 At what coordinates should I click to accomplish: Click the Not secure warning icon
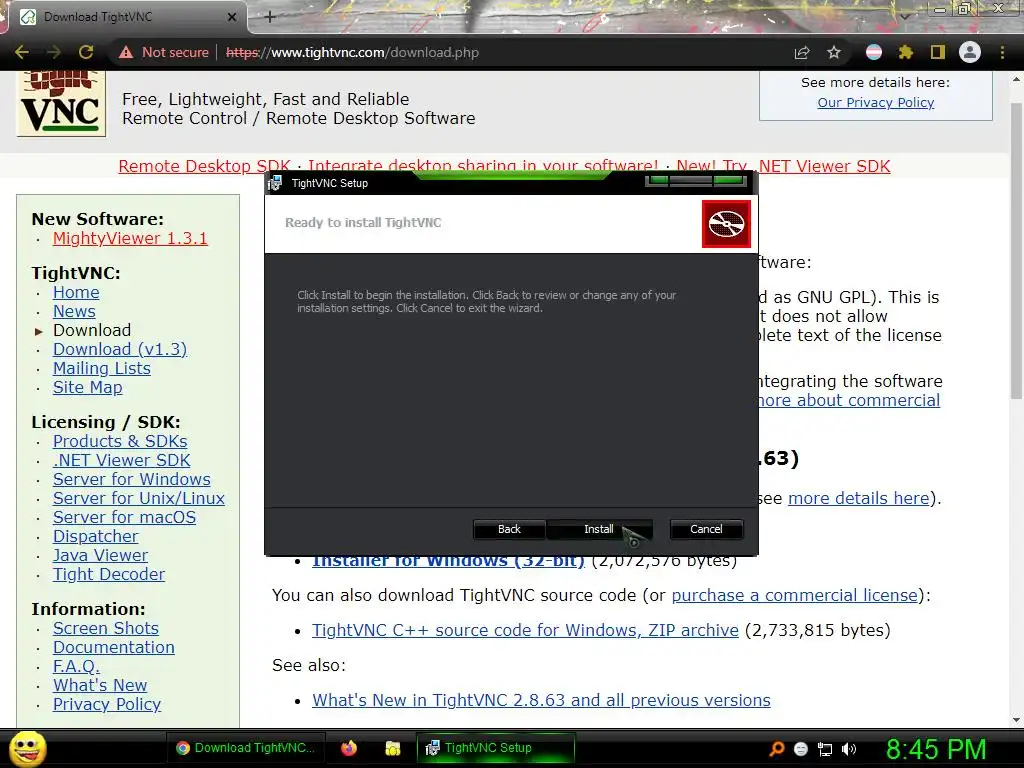tap(126, 52)
